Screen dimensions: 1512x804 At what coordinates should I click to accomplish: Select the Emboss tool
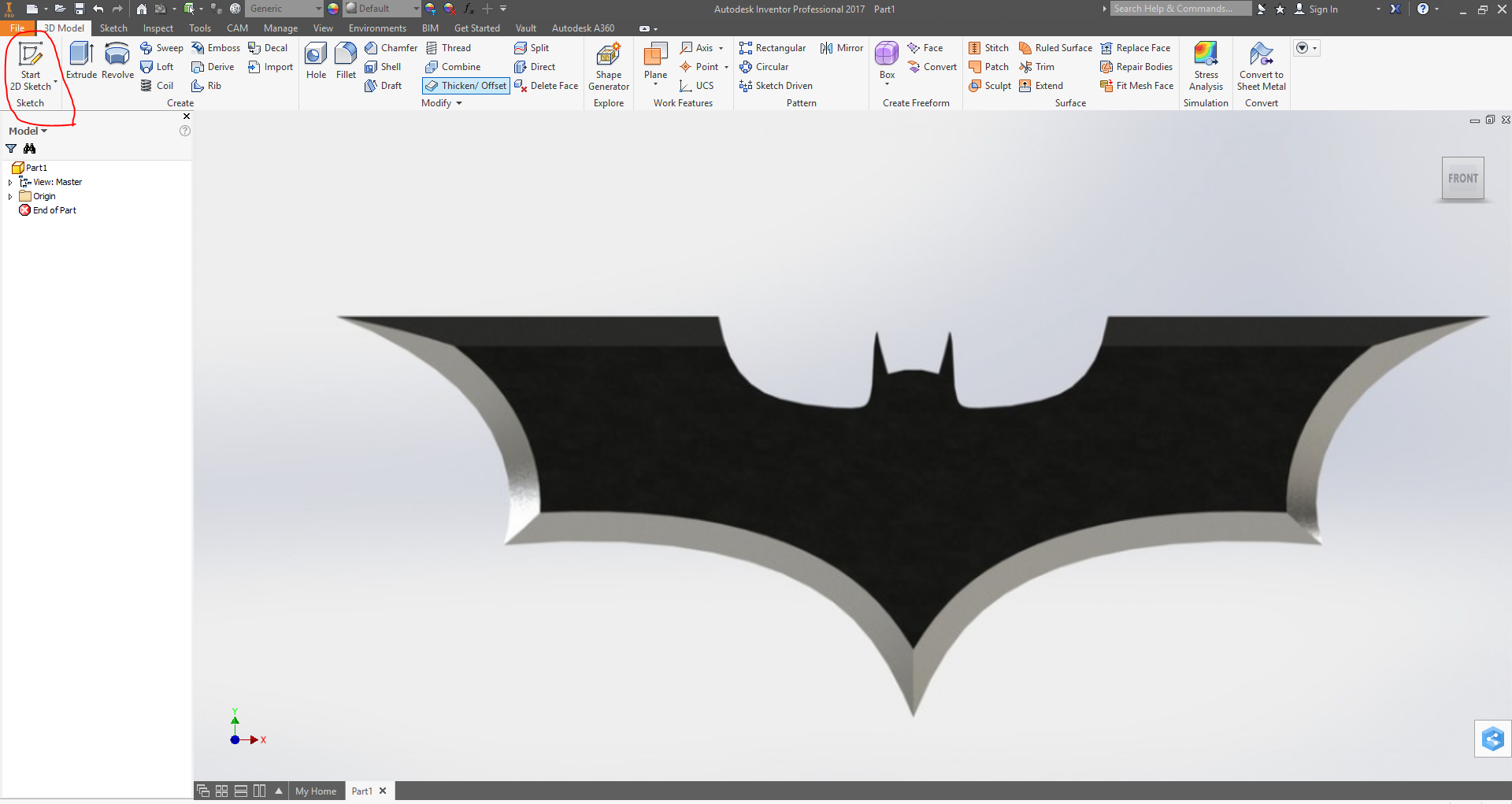216,48
